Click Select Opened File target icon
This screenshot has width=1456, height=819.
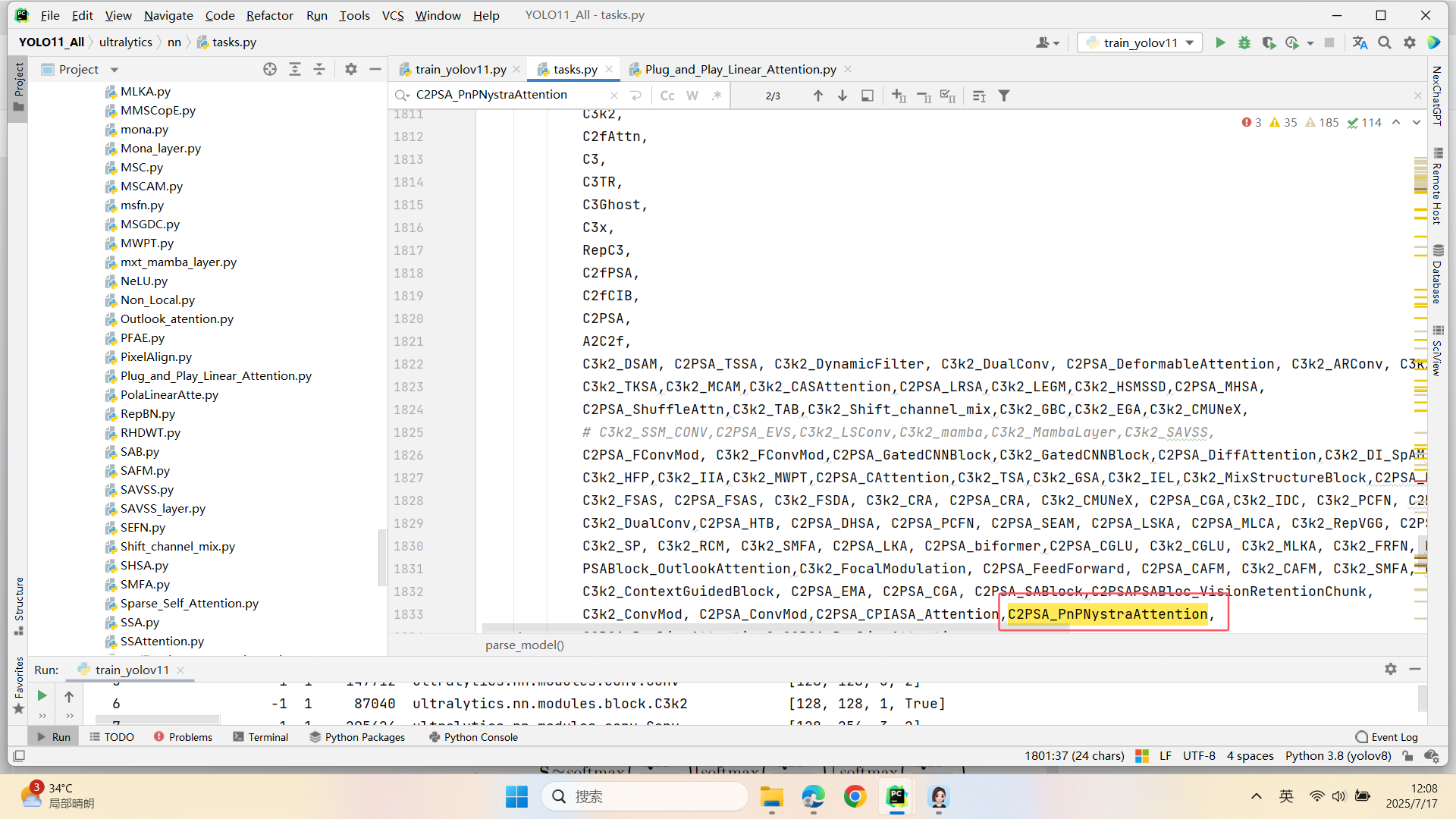[270, 69]
